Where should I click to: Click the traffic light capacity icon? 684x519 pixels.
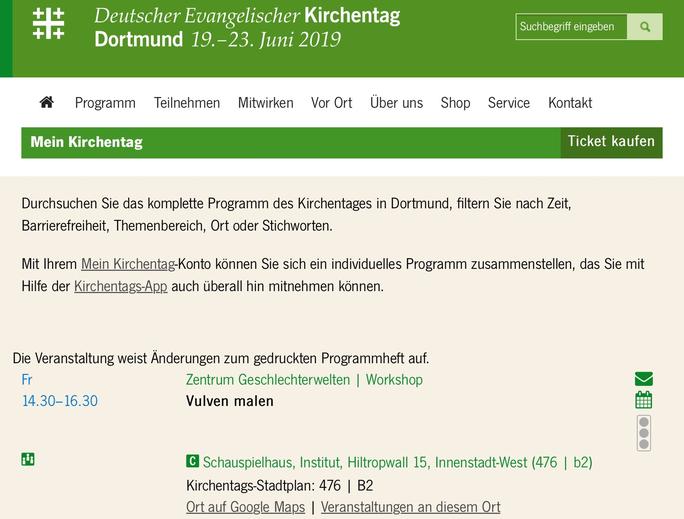click(x=644, y=434)
